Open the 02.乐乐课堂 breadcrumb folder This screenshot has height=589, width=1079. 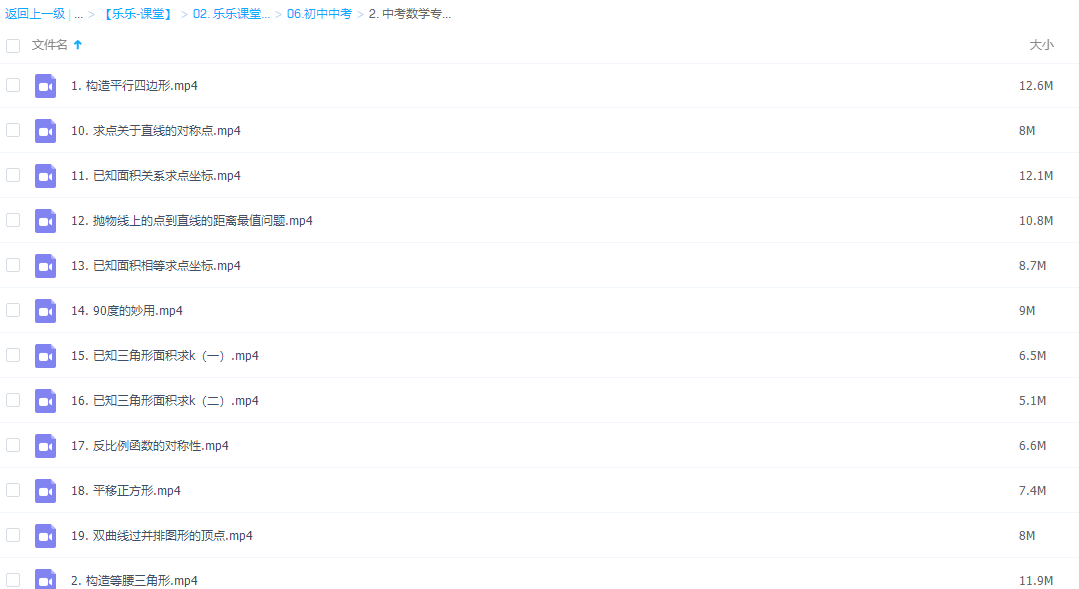pyautogui.click(x=231, y=14)
